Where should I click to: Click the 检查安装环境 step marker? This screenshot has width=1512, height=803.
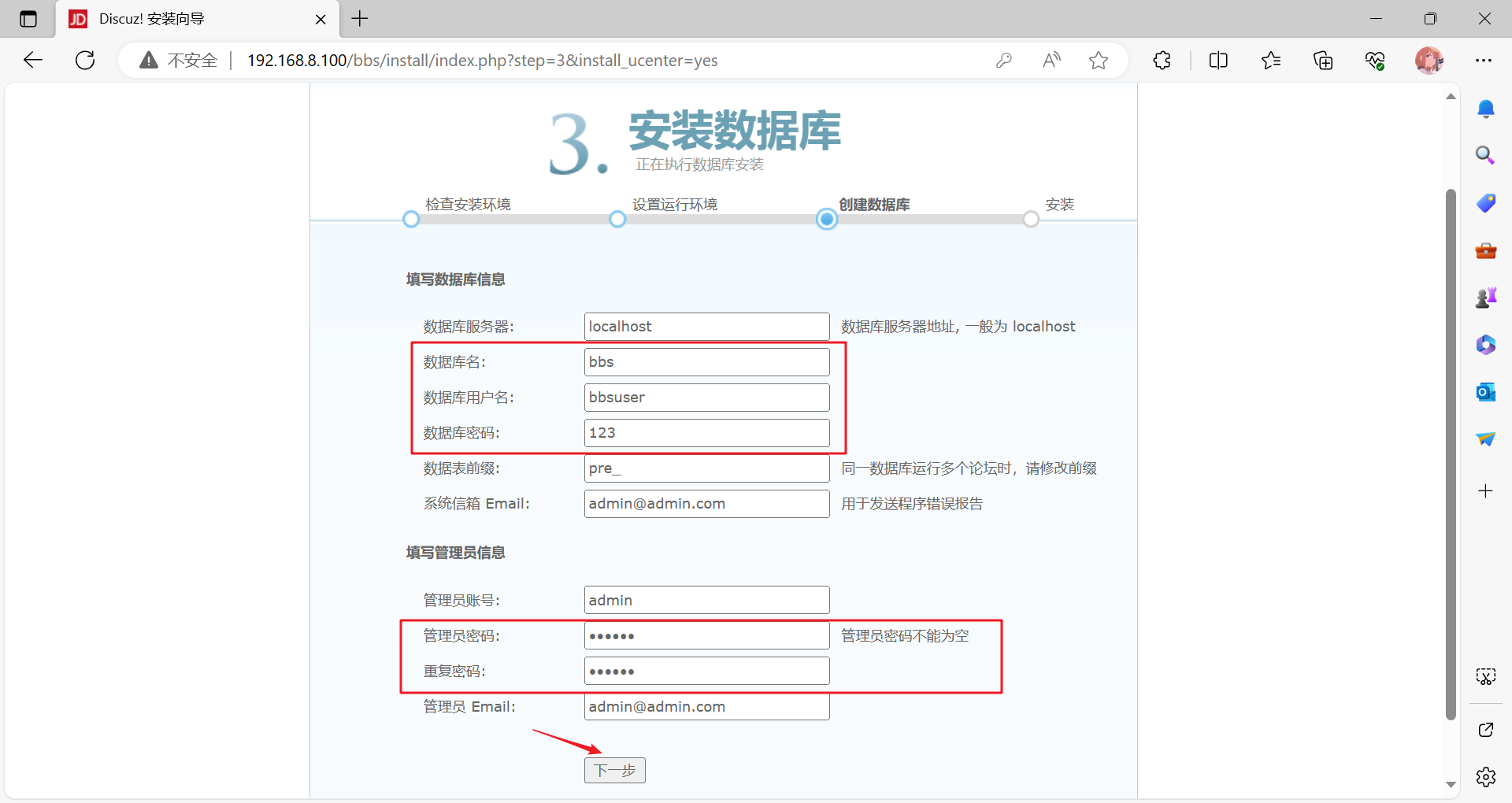point(411,219)
